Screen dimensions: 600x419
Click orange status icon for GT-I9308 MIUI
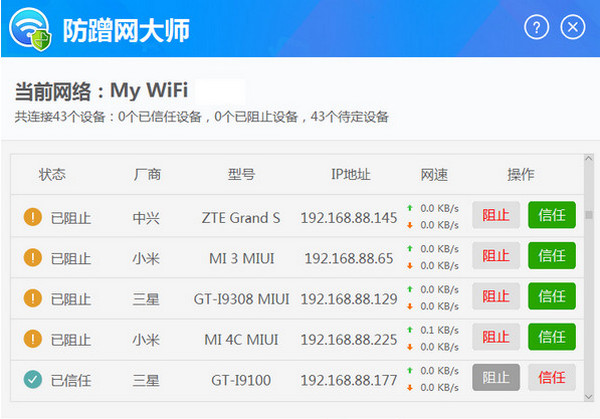pyautogui.click(x=32, y=298)
